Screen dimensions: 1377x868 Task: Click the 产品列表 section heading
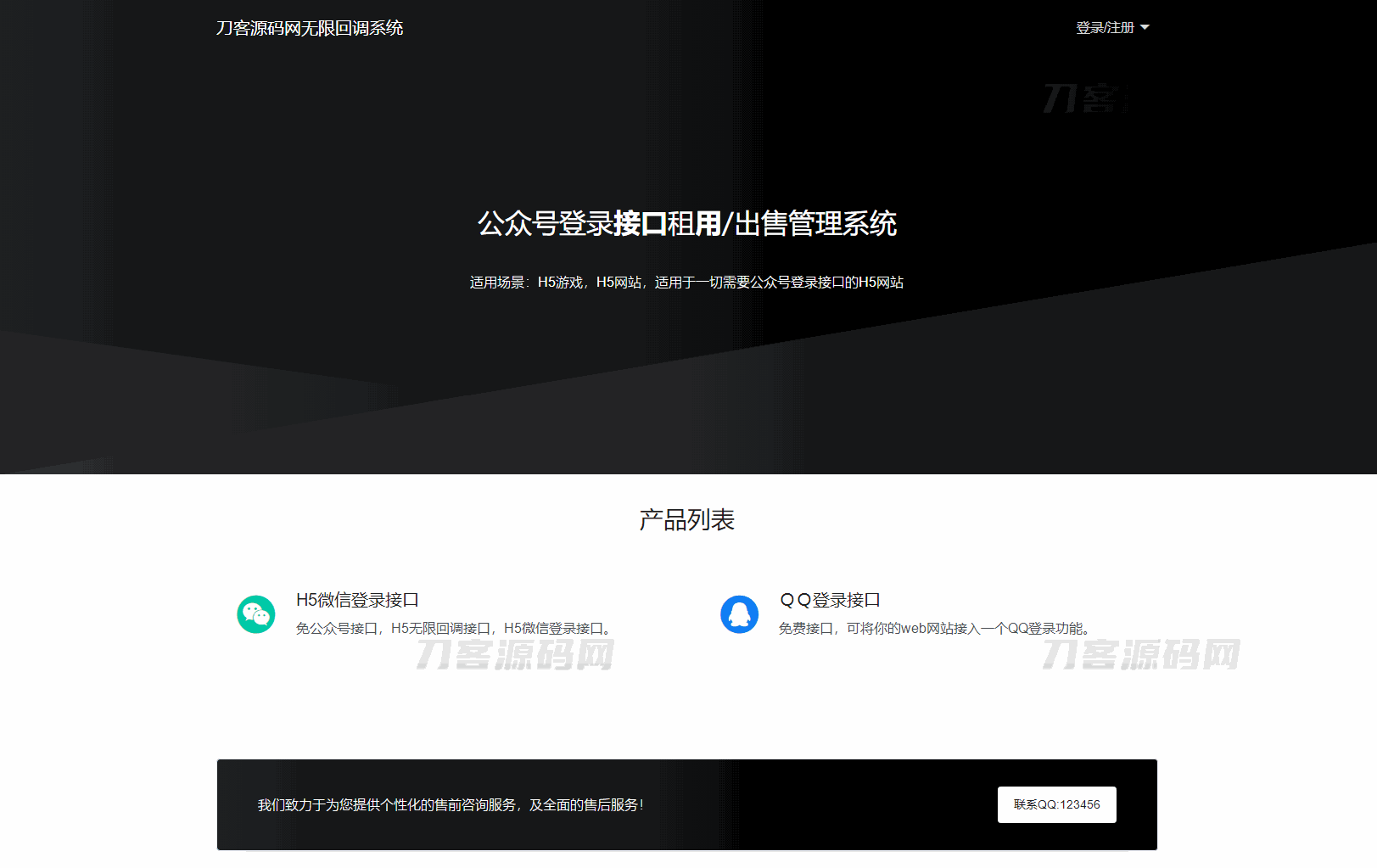click(686, 519)
